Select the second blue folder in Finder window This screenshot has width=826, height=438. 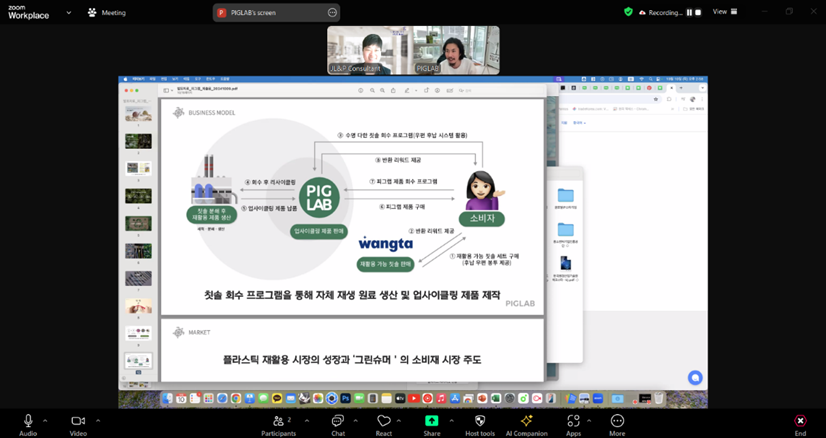point(565,230)
